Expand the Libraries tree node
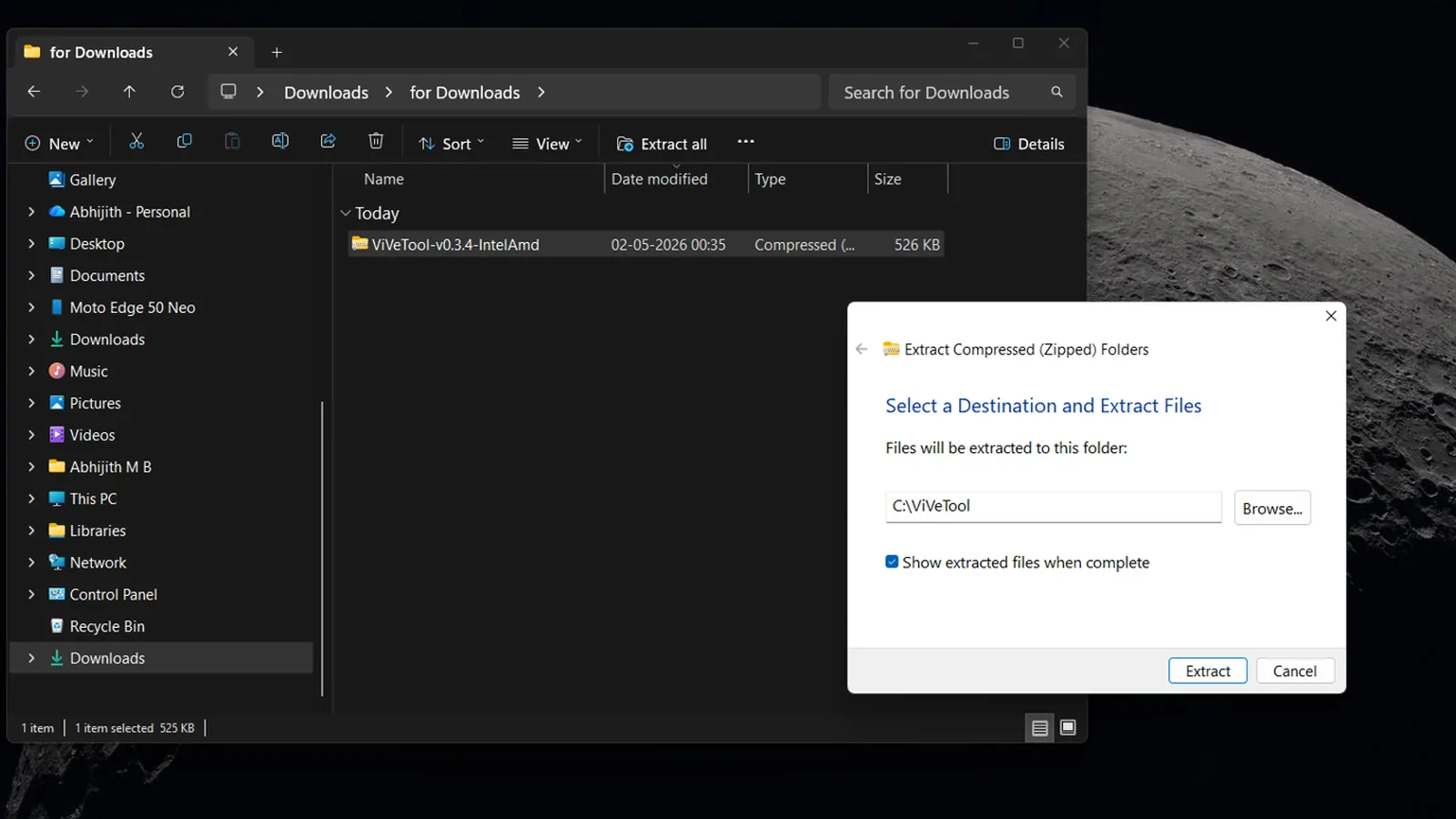Screen dimensions: 1456x819 tap(31, 531)
